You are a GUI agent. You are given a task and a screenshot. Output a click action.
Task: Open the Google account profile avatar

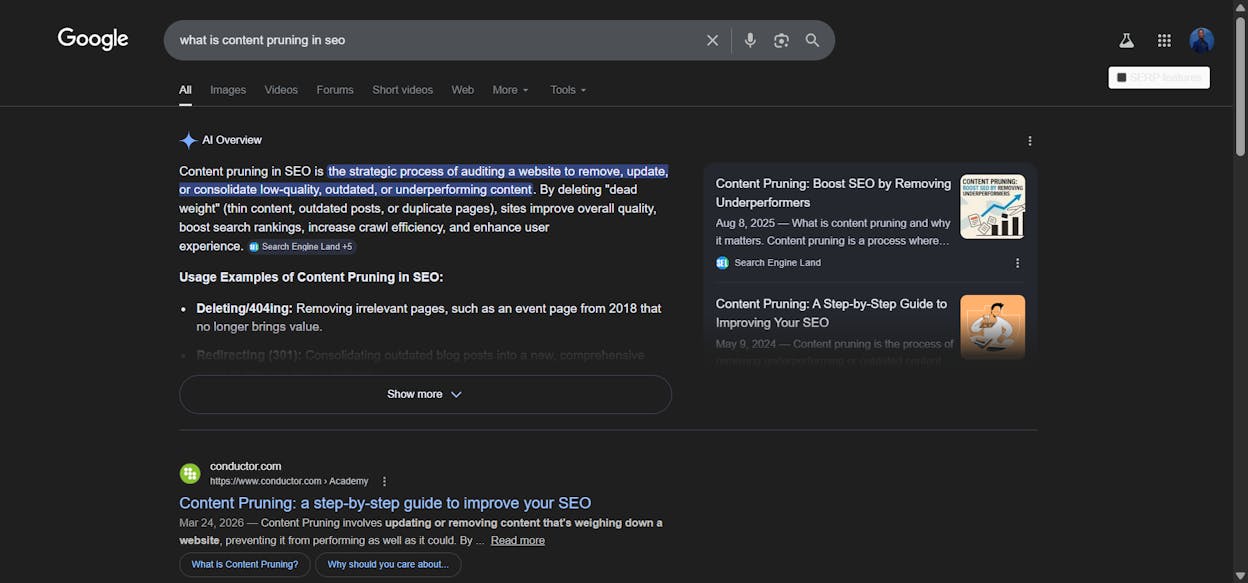pyautogui.click(x=1201, y=40)
